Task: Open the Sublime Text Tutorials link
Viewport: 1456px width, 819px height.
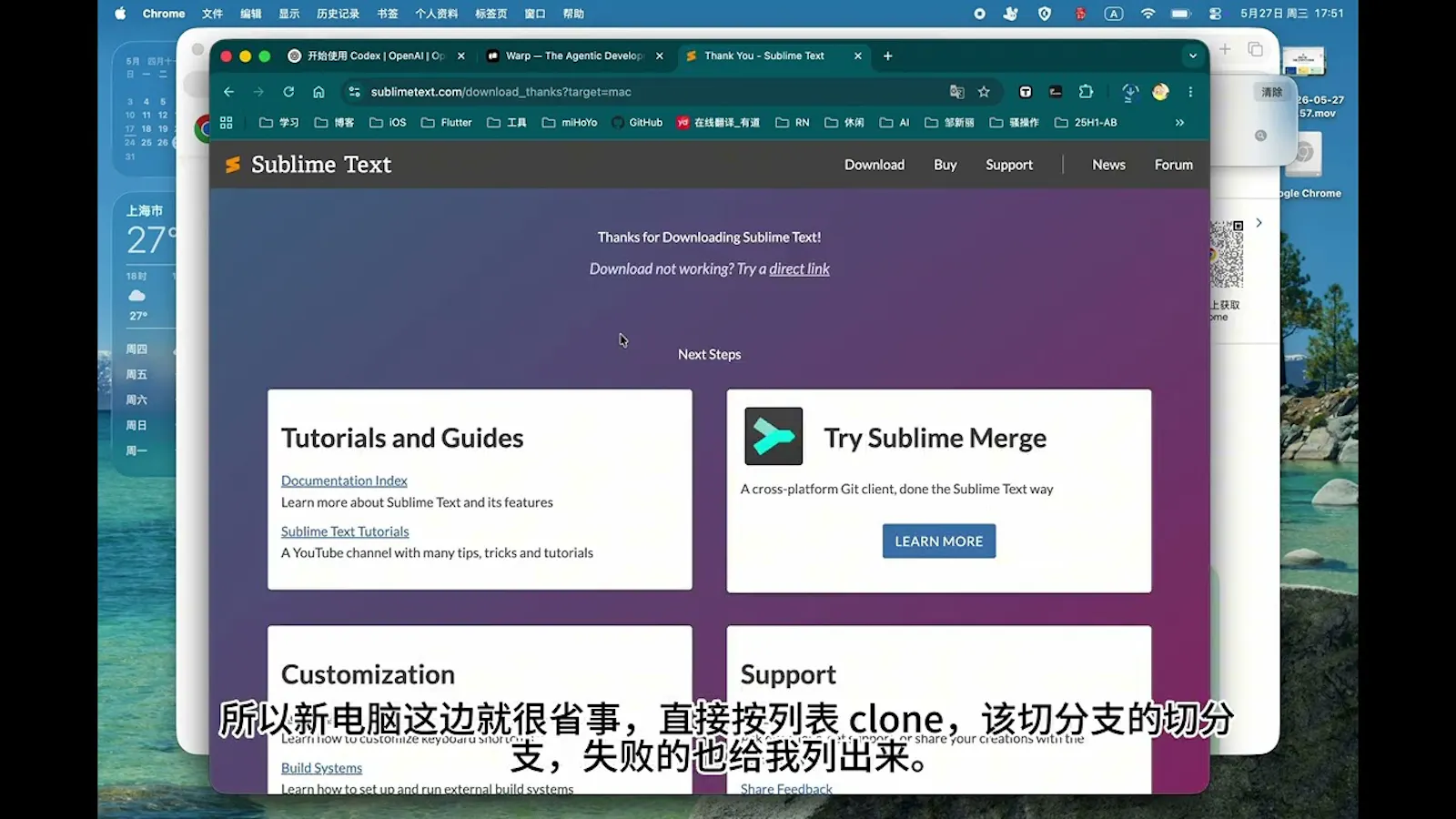Action: pos(345,531)
